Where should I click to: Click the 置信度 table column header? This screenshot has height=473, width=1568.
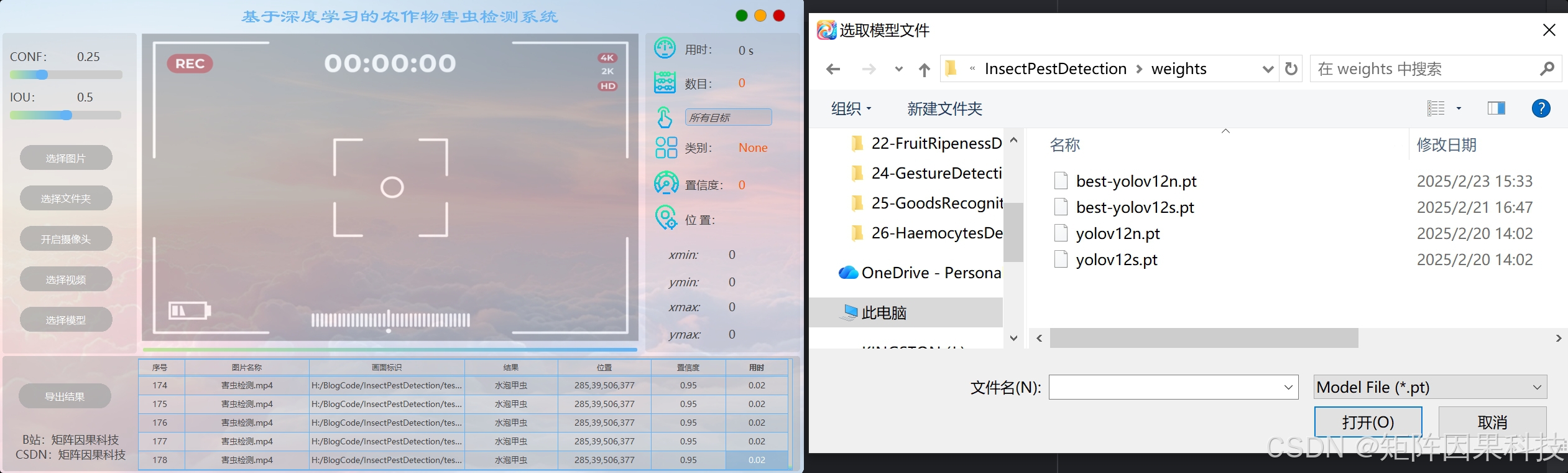pos(688,367)
